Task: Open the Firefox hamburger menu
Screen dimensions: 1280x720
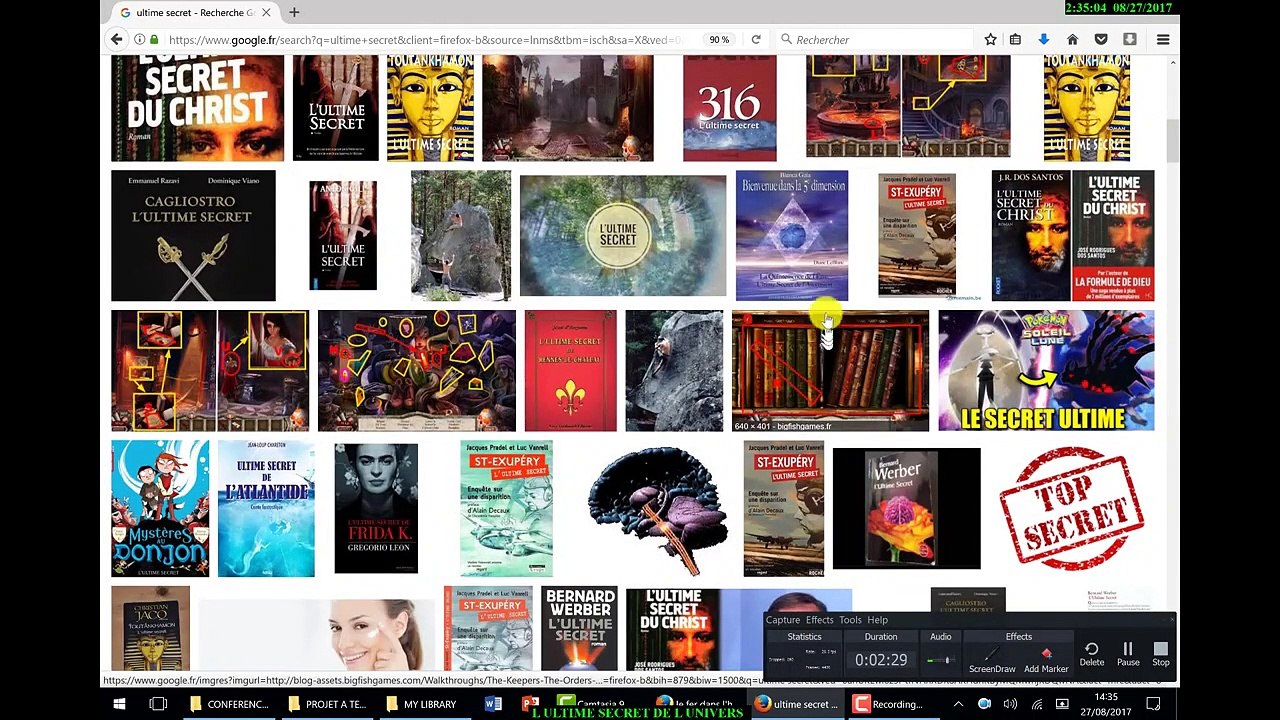Action: click(x=1163, y=39)
